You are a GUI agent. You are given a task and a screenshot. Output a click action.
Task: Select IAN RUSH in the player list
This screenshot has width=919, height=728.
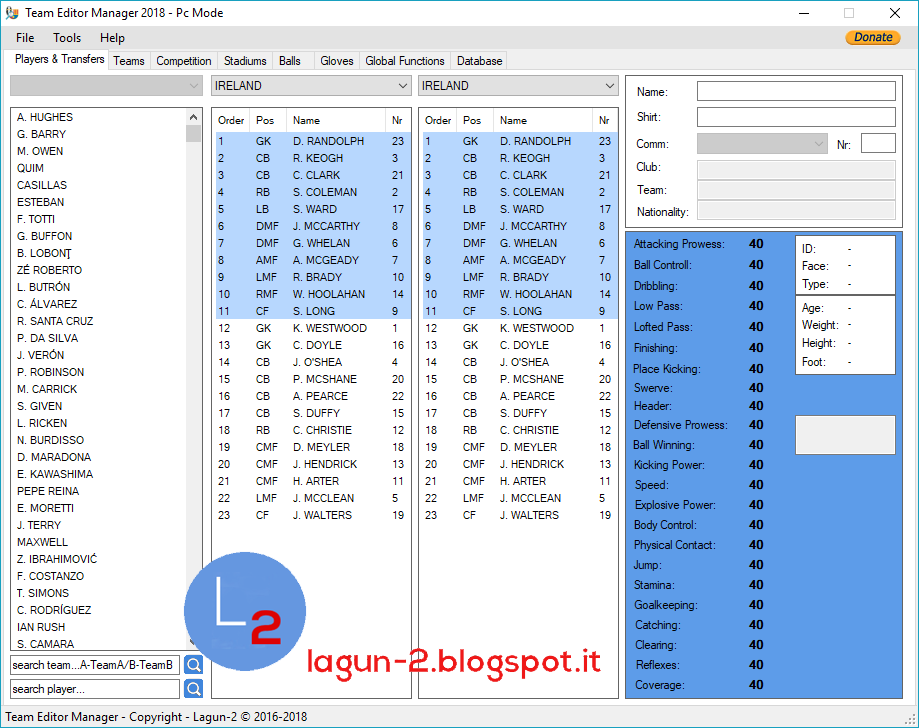coord(41,627)
